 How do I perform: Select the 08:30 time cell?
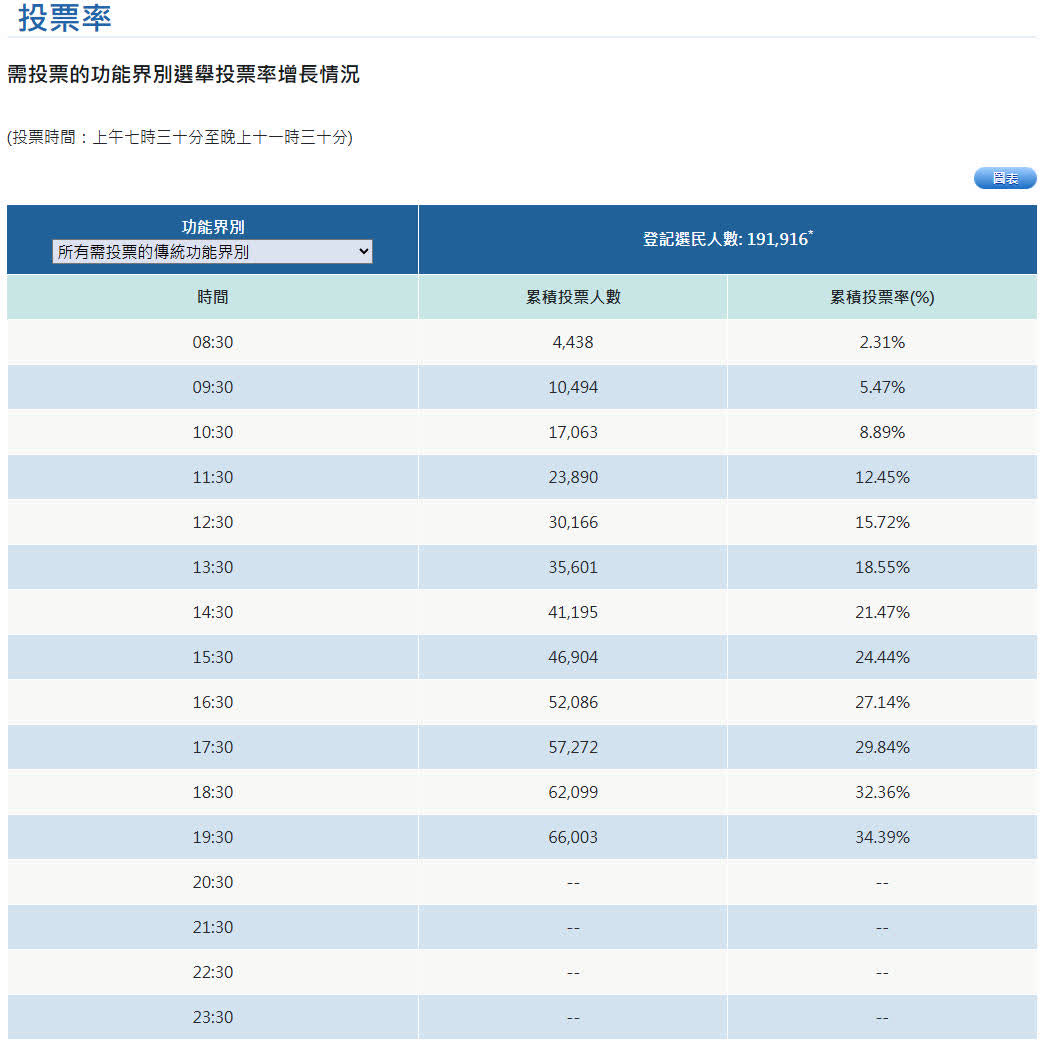coord(212,342)
